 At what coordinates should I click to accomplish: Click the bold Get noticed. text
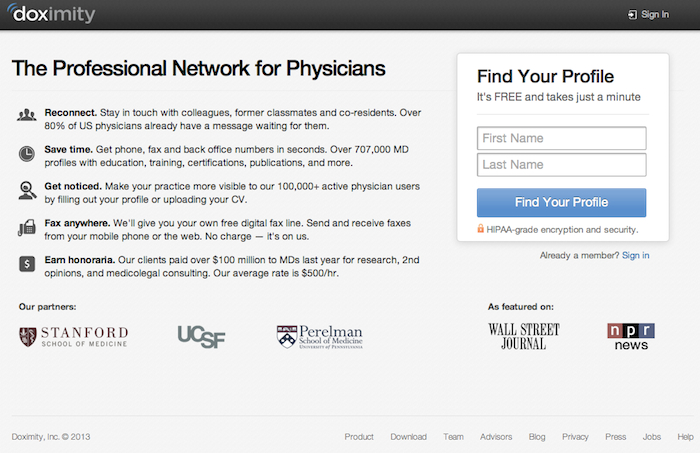[73, 186]
